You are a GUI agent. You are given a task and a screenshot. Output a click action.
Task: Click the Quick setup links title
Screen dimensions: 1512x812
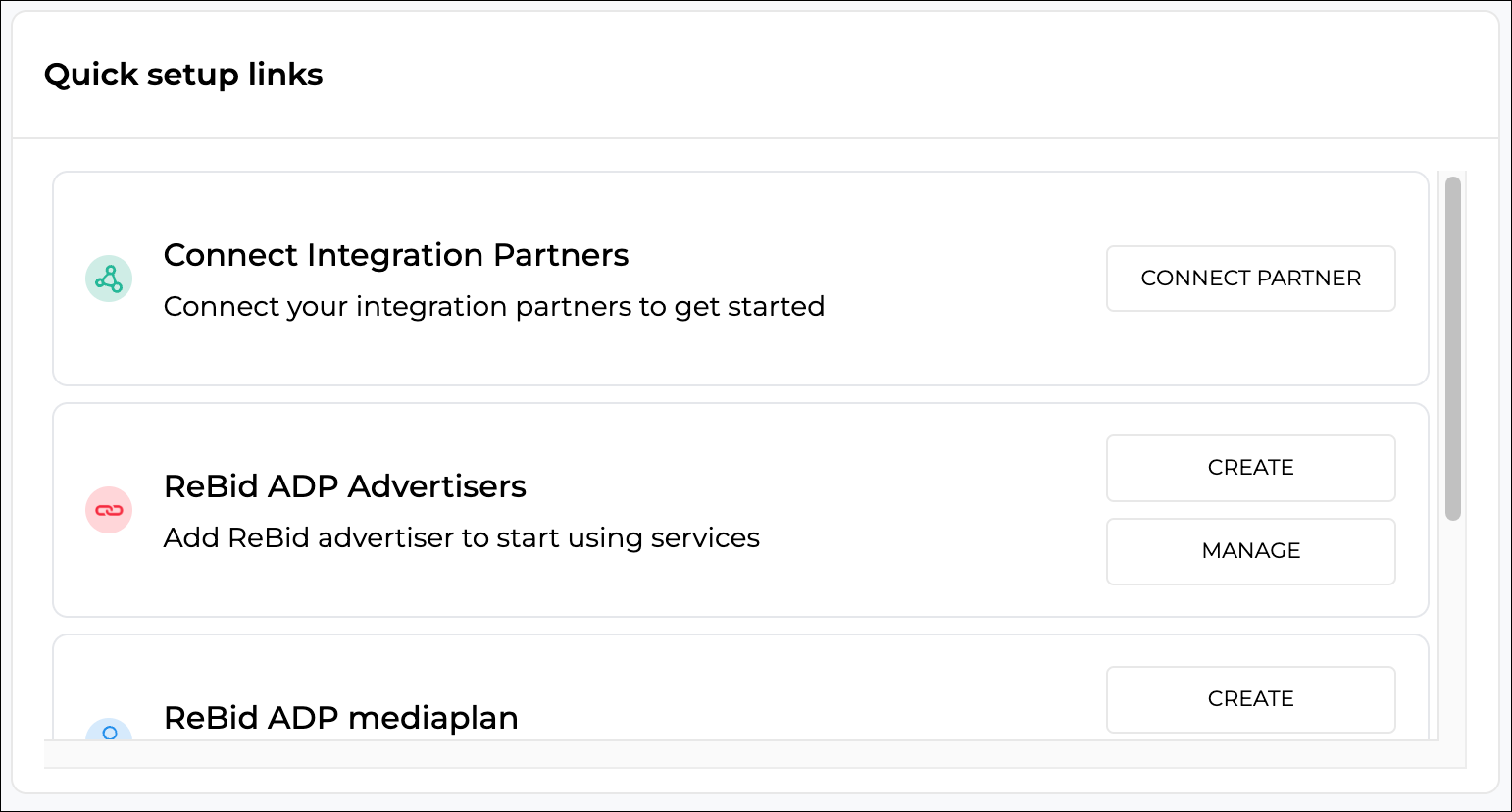[183, 75]
